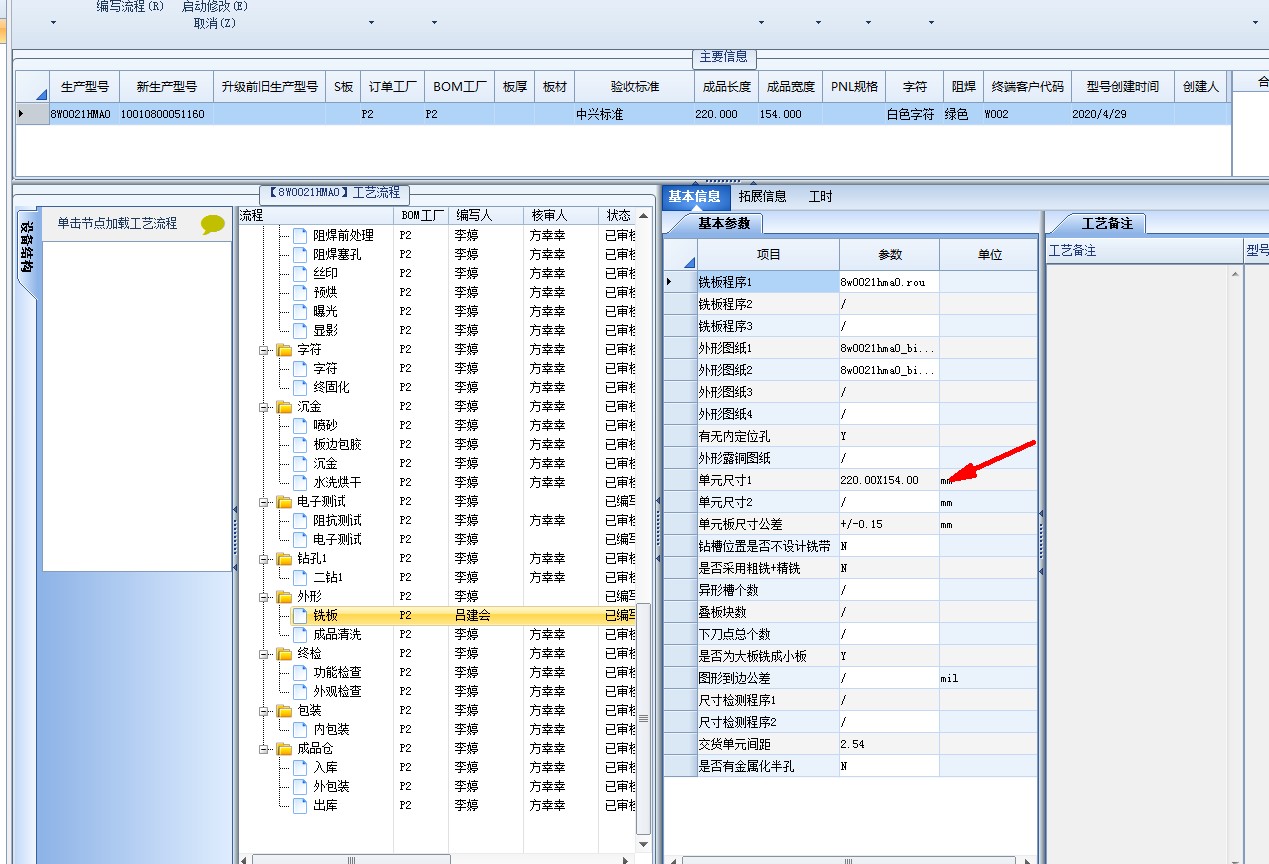Collapse the 成品仓 folder node
The image size is (1269, 864).
click(x=265, y=748)
